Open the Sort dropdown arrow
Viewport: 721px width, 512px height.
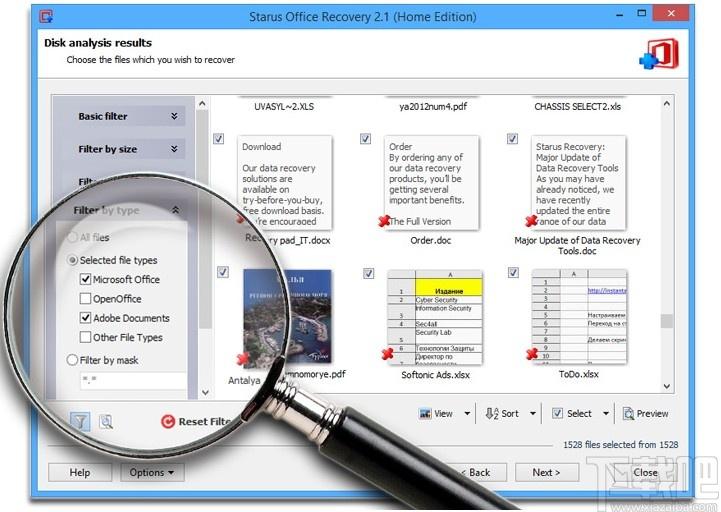click(533, 414)
